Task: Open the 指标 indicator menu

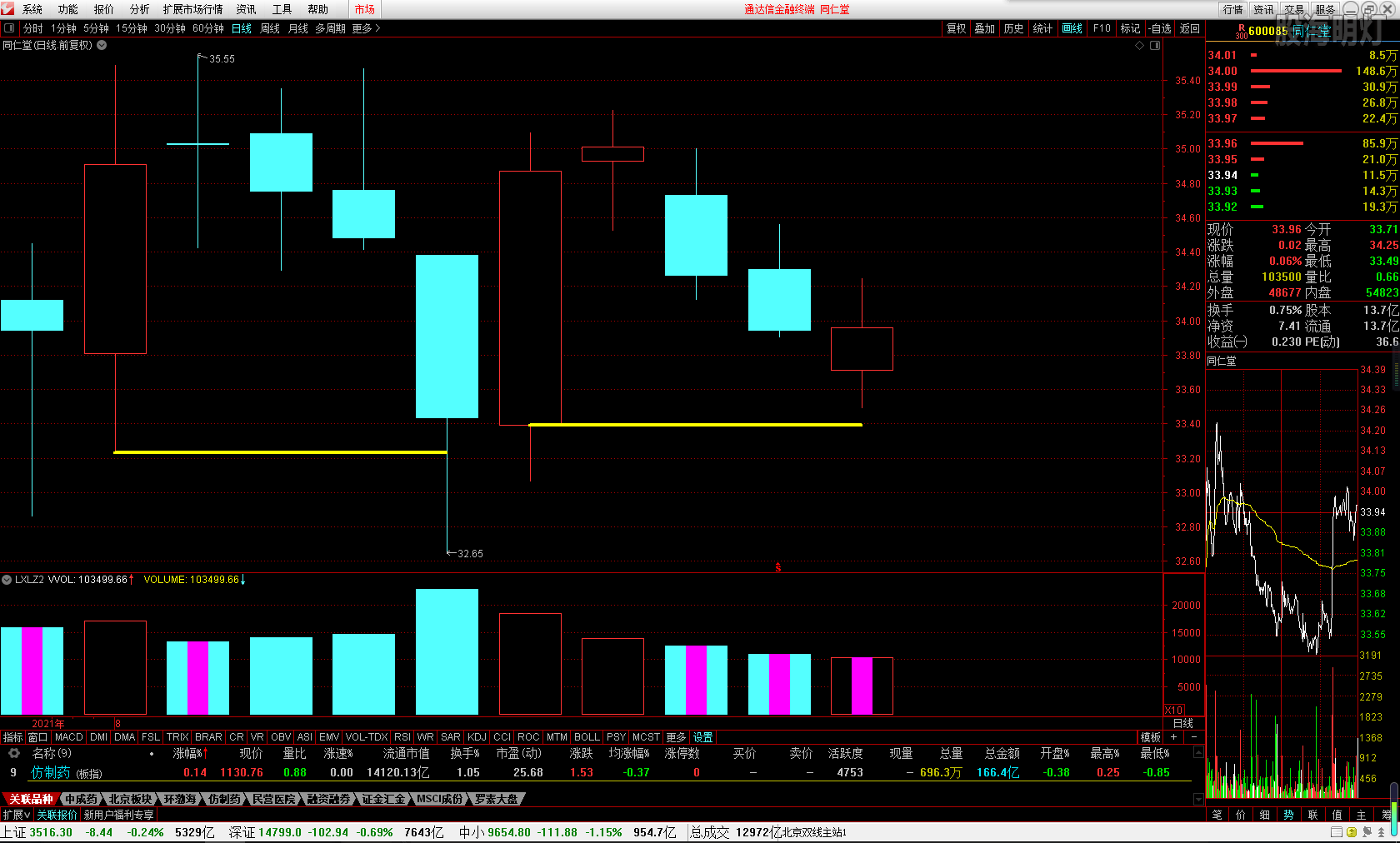Action: (13, 737)
